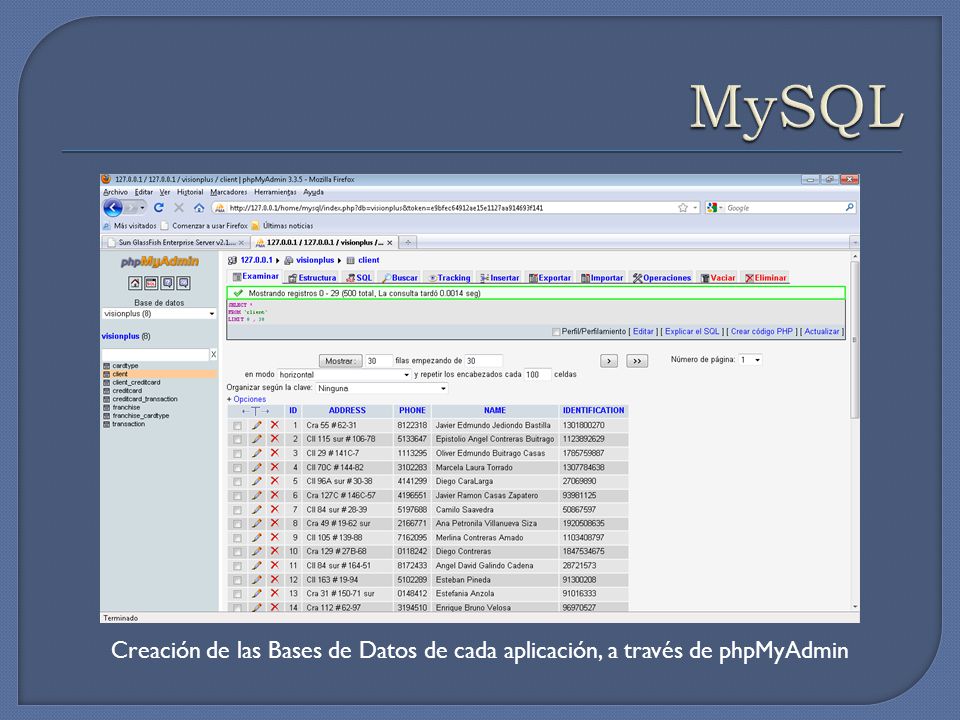Viewport: 960px width, 720px height.
Task: Expand the + Opciones section
Action: coord(246,399)
